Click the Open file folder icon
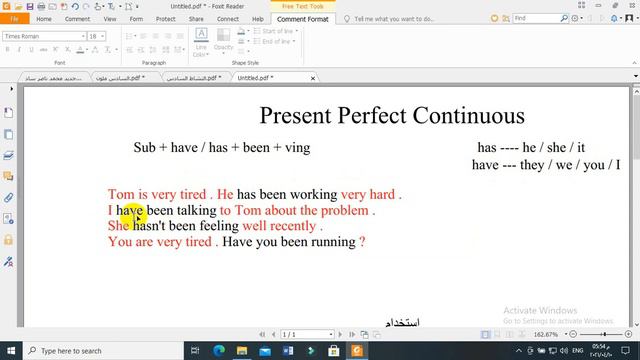Screen dimensions: 640x360 pyautogui.click(x=18, y=6)
